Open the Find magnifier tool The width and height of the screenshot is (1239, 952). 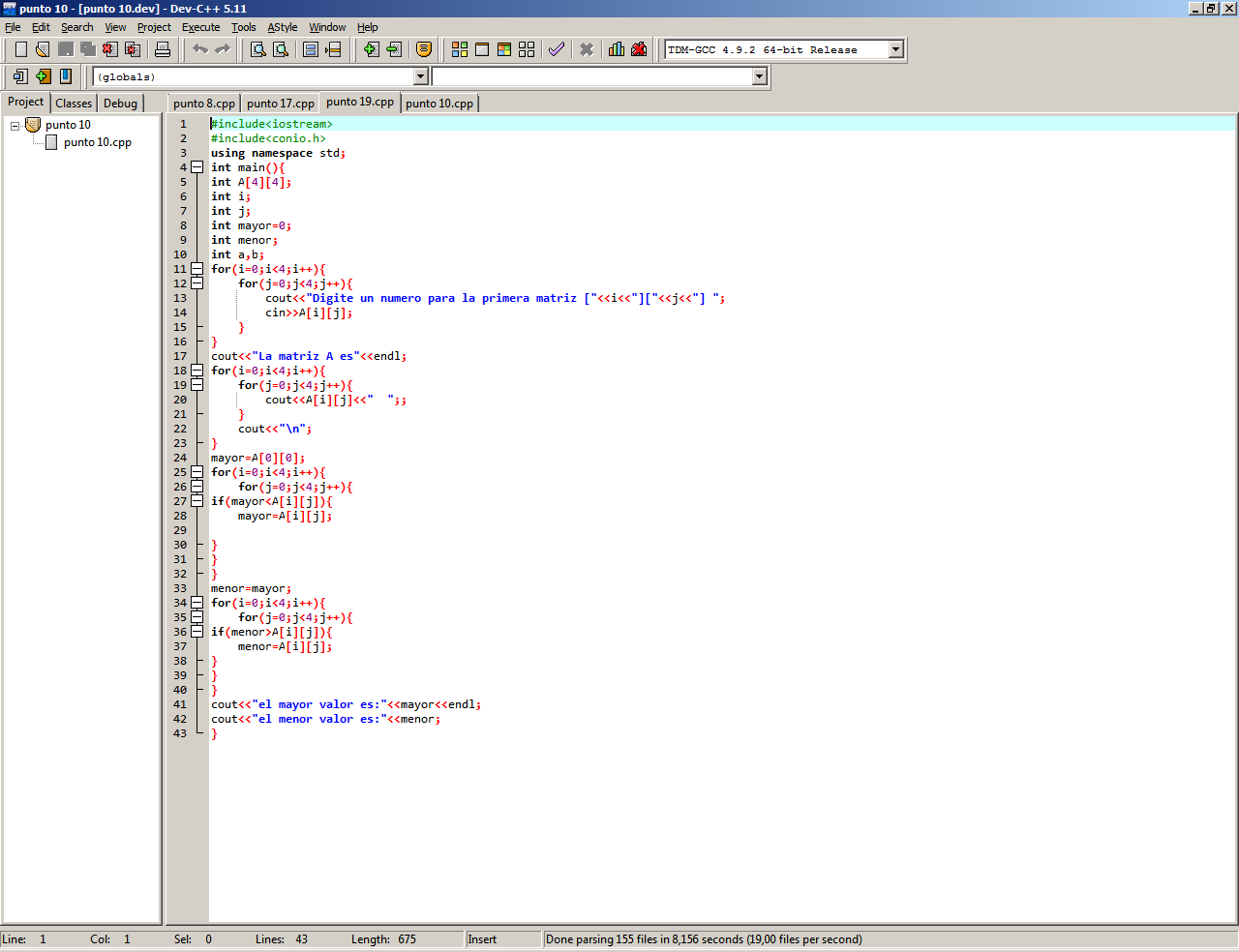click(x=258, y=49)
